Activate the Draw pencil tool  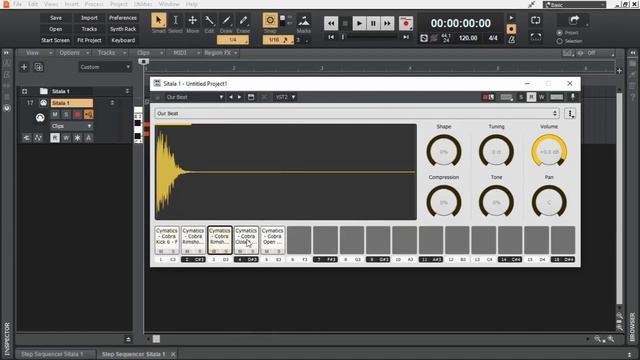[x=226, y=20]
